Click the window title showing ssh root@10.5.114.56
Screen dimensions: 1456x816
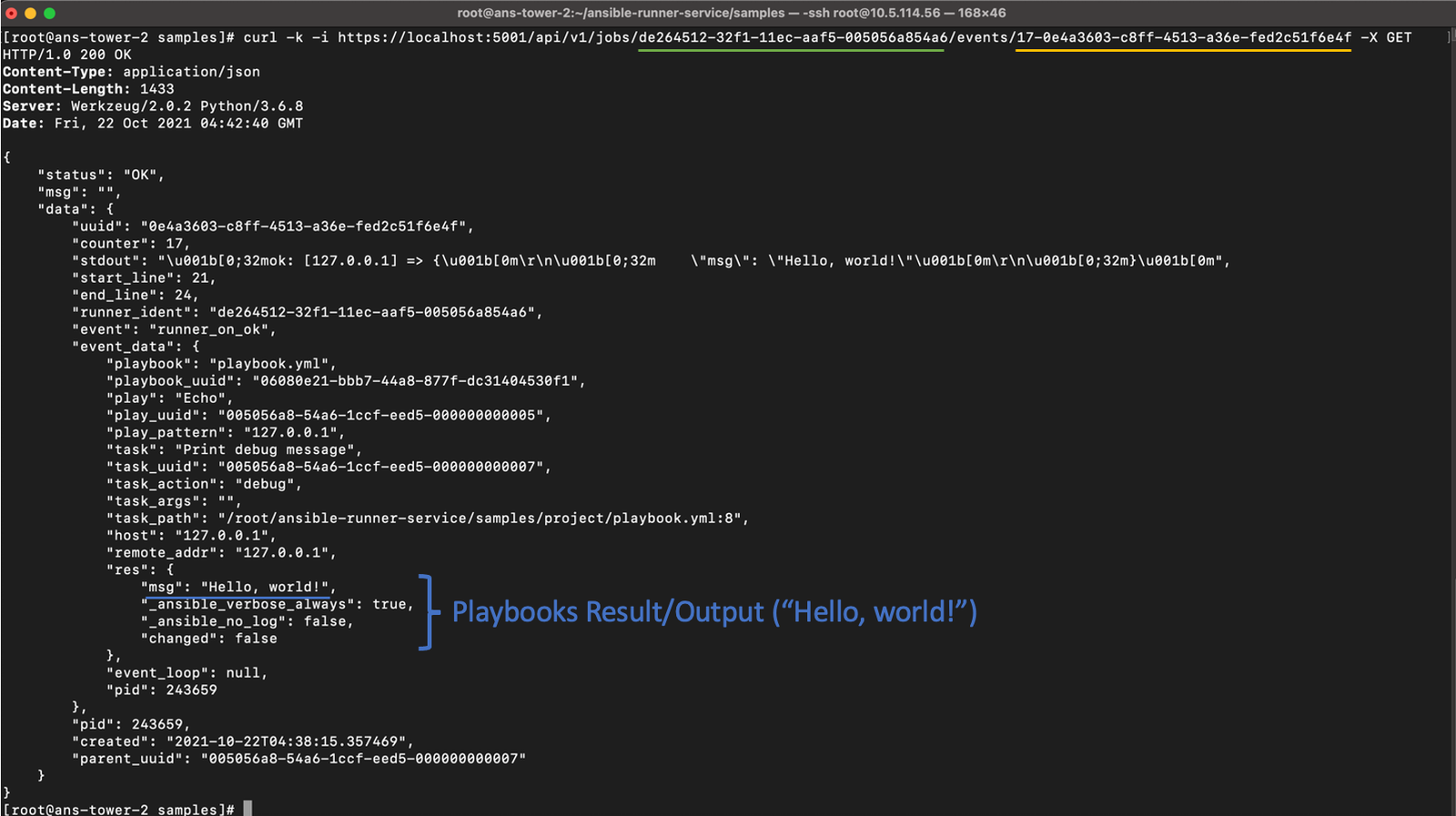point(731,13)
